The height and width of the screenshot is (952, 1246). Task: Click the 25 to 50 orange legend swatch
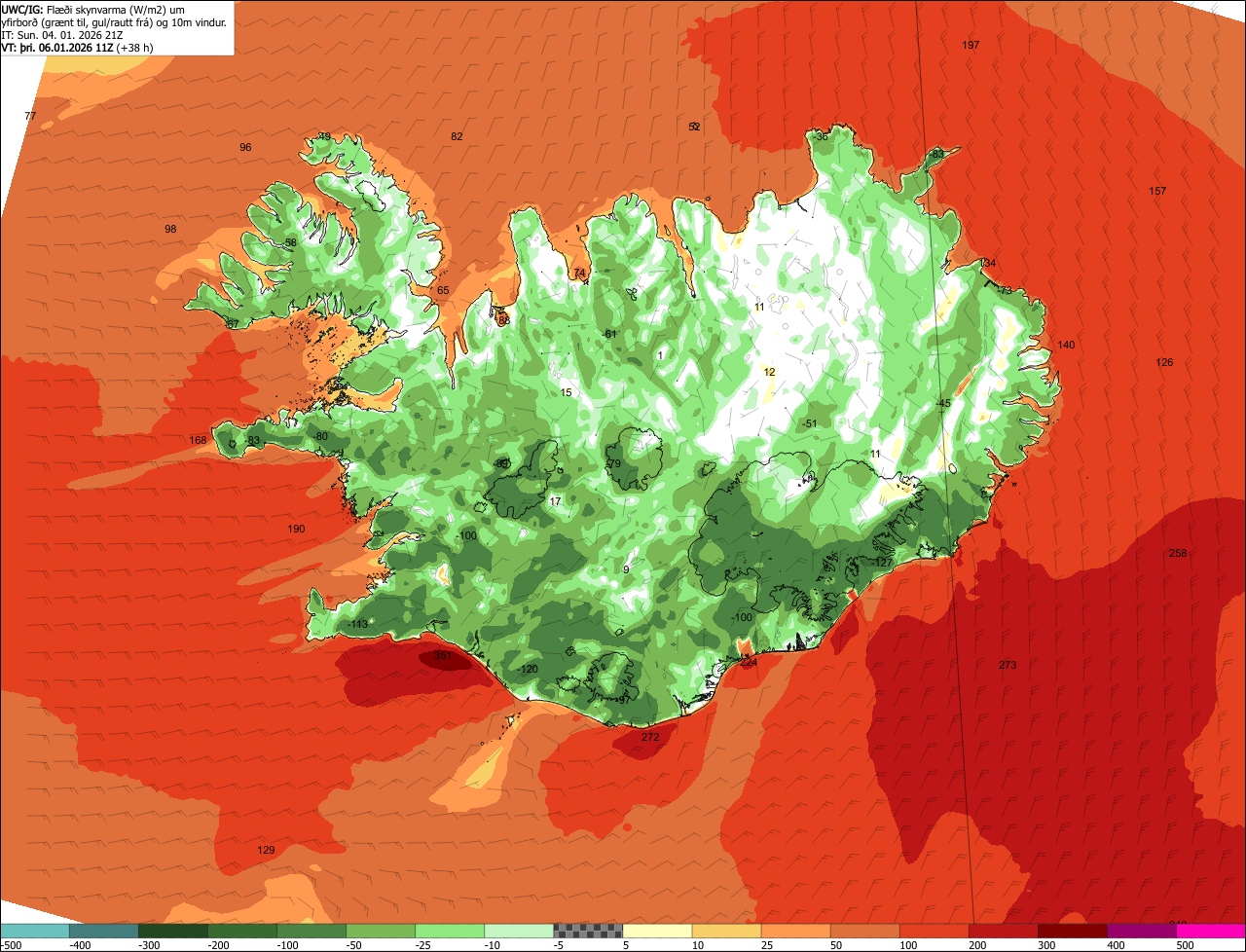796,931
